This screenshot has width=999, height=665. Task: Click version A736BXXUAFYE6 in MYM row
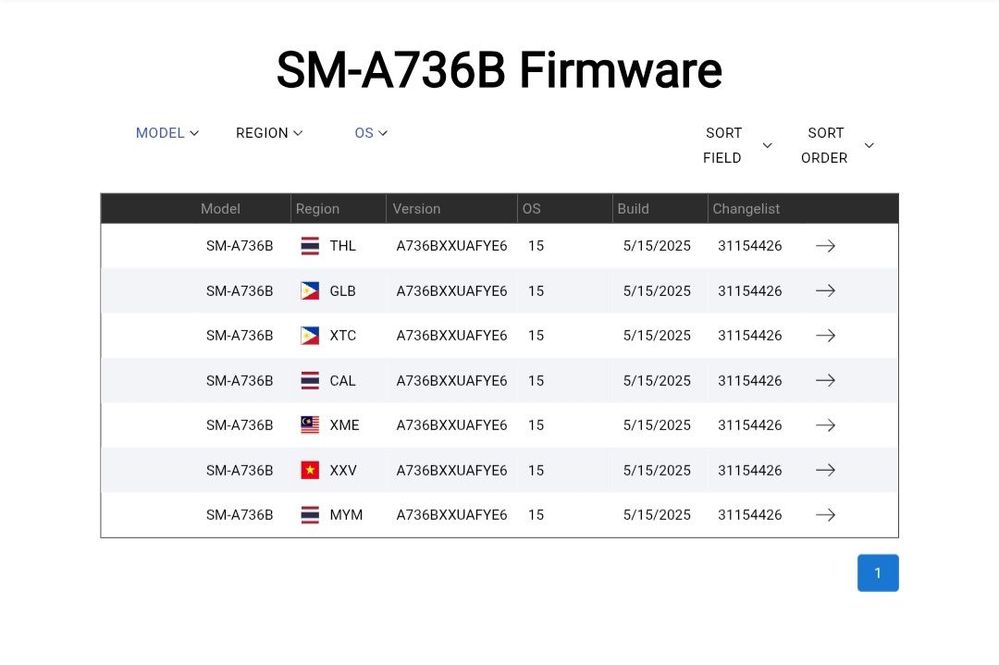pyautogui.click(x=452, y=515)
